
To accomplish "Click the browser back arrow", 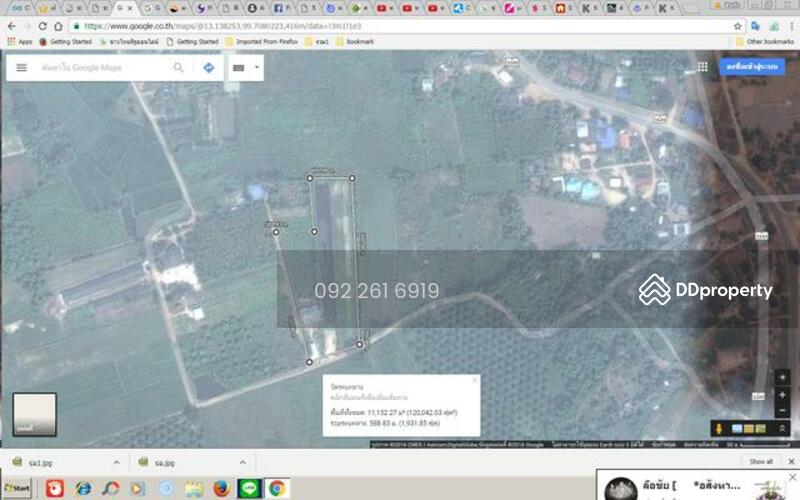I will (12, 26).
